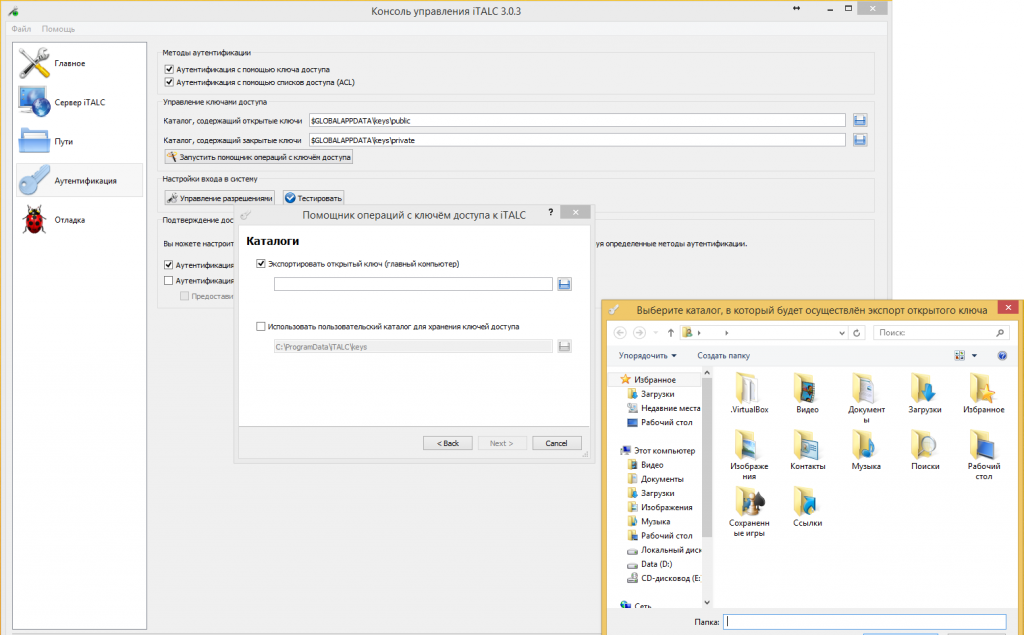Open the Файл menu
The width and height of the screenshot is (1024, 635).
click(x=21, y=29)
